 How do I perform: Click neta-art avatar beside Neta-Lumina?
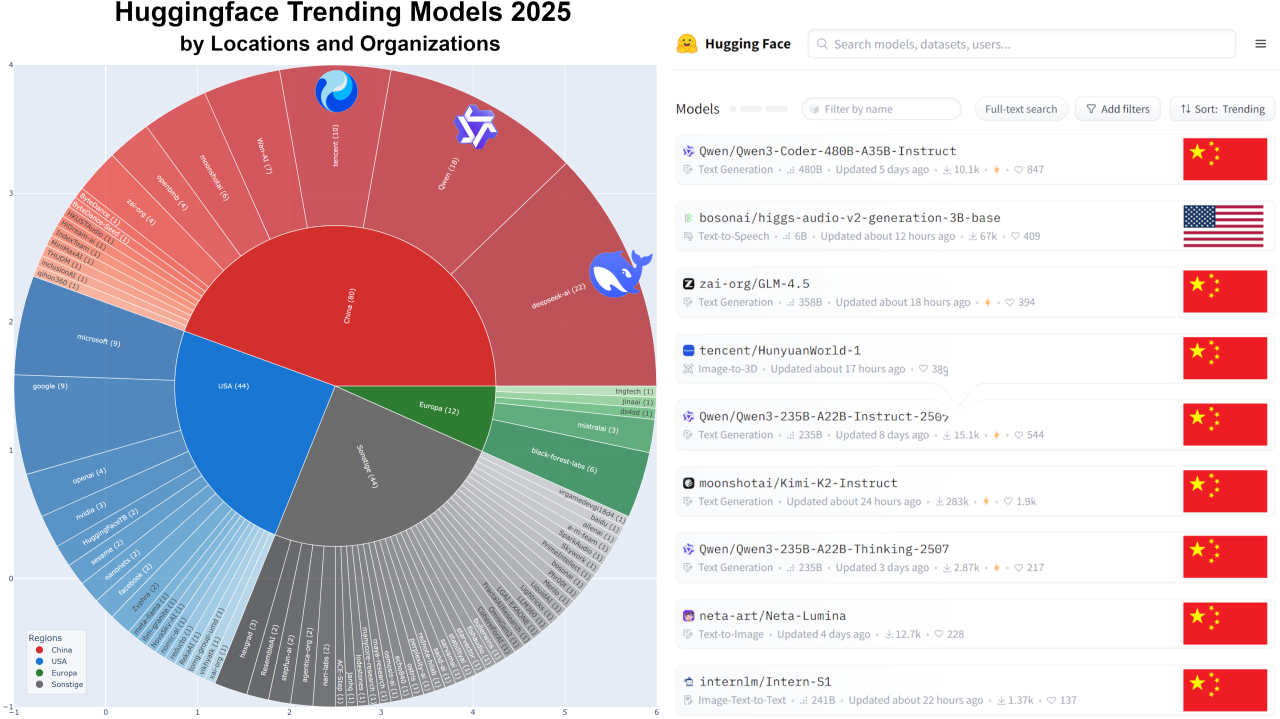coord(688,616)
